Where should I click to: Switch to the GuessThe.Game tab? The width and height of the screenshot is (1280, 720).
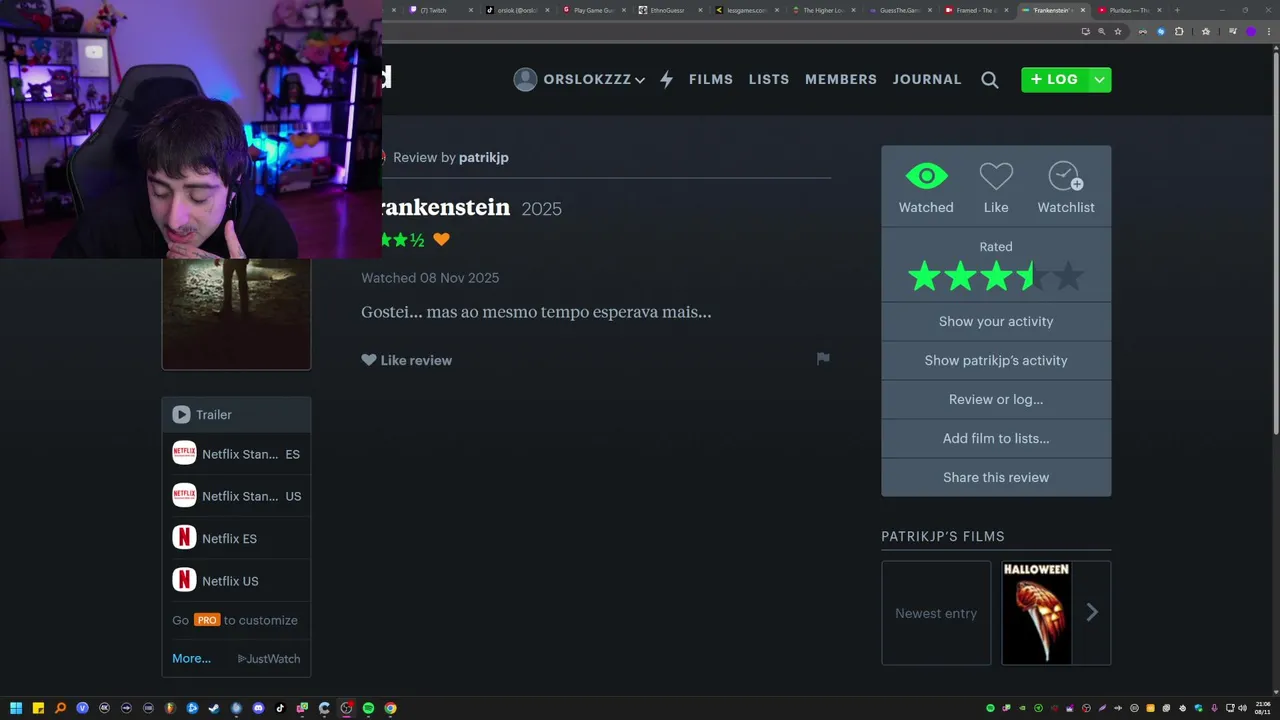899,10
